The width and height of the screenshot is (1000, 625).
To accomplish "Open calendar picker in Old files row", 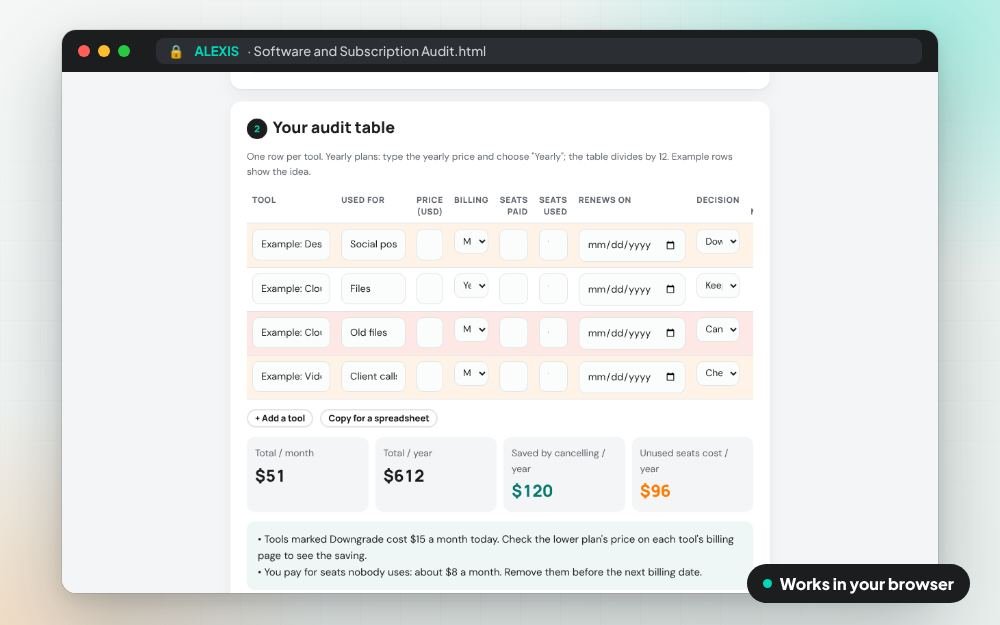I will 670,334.
